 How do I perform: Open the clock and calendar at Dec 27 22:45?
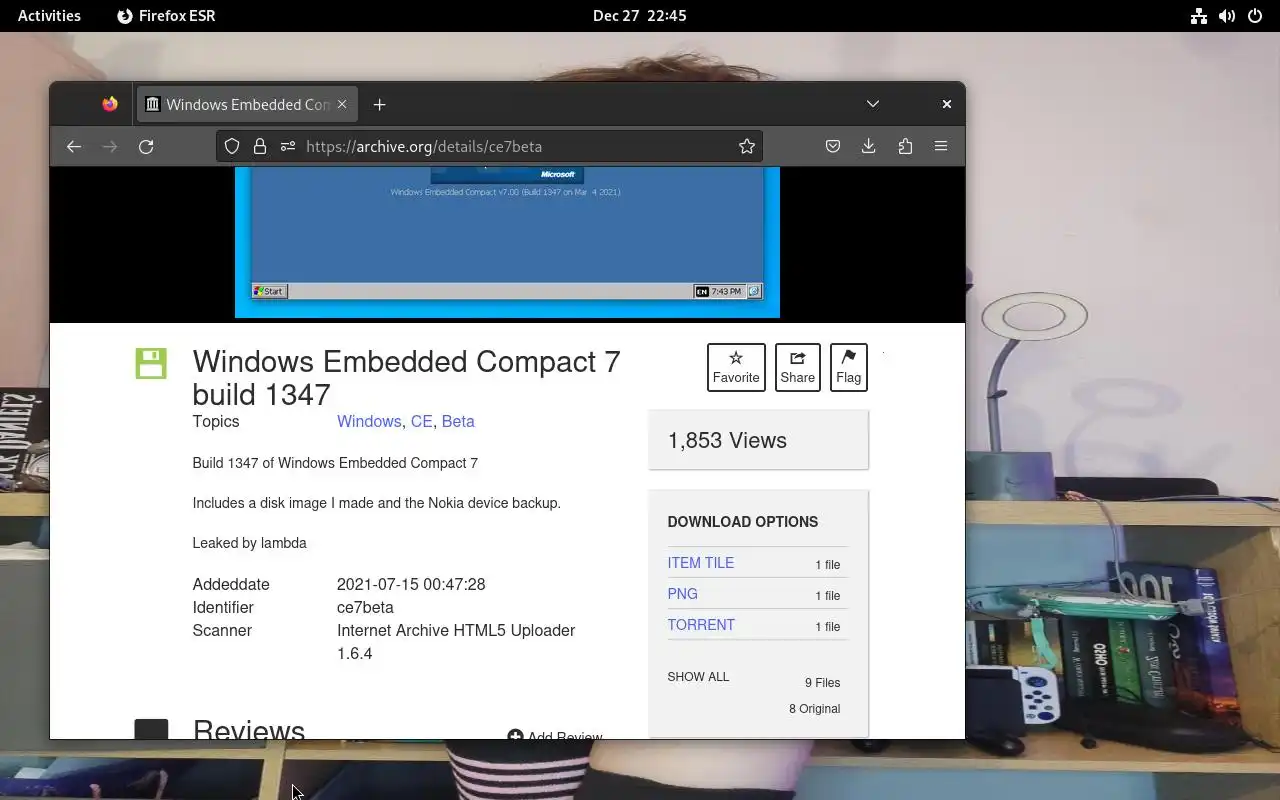tap(640, 16)
